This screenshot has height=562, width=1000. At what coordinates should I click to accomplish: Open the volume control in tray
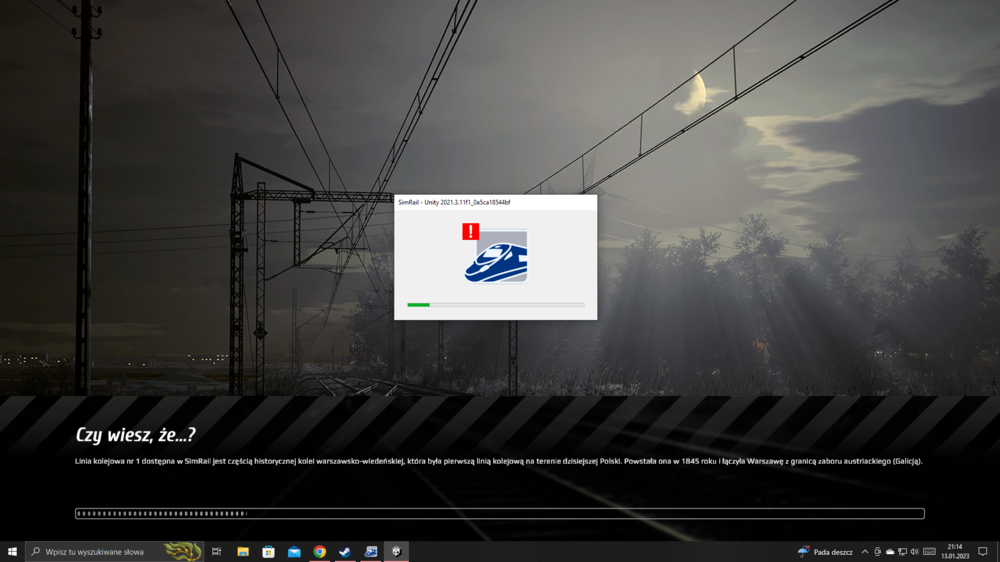click(914, 552)
